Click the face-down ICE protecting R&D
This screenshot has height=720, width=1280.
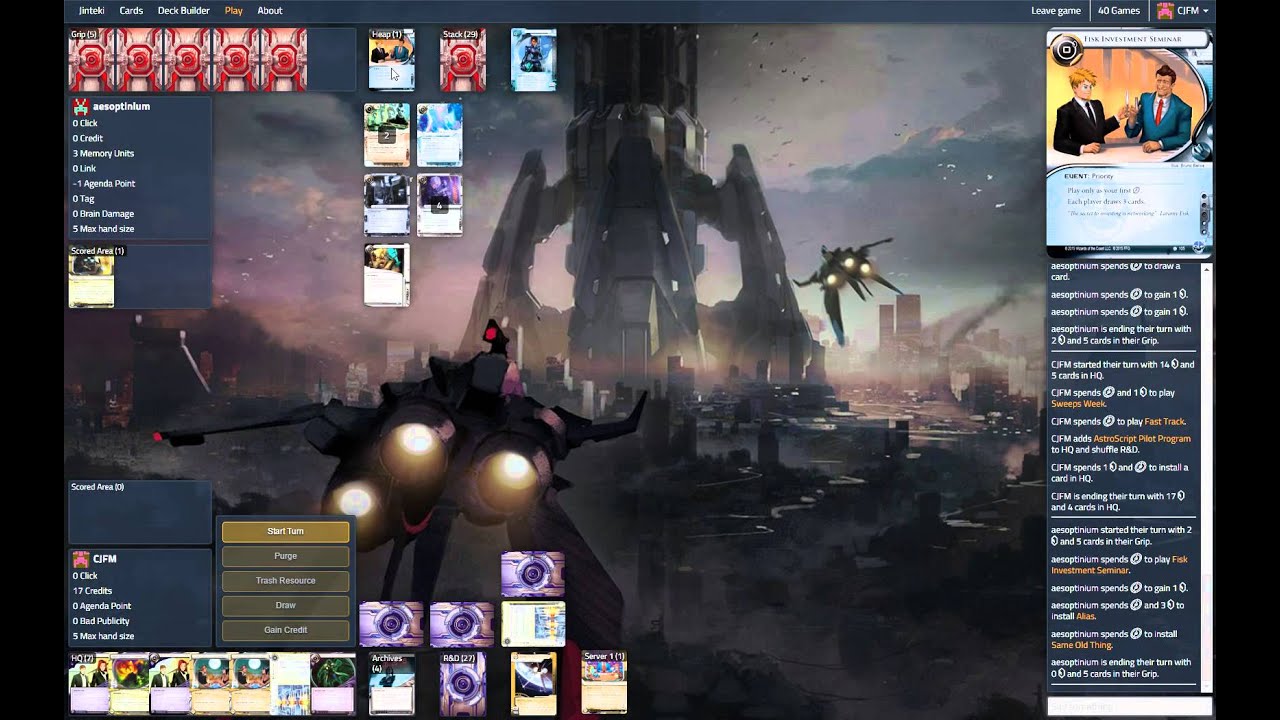click(x=462, y=624)
